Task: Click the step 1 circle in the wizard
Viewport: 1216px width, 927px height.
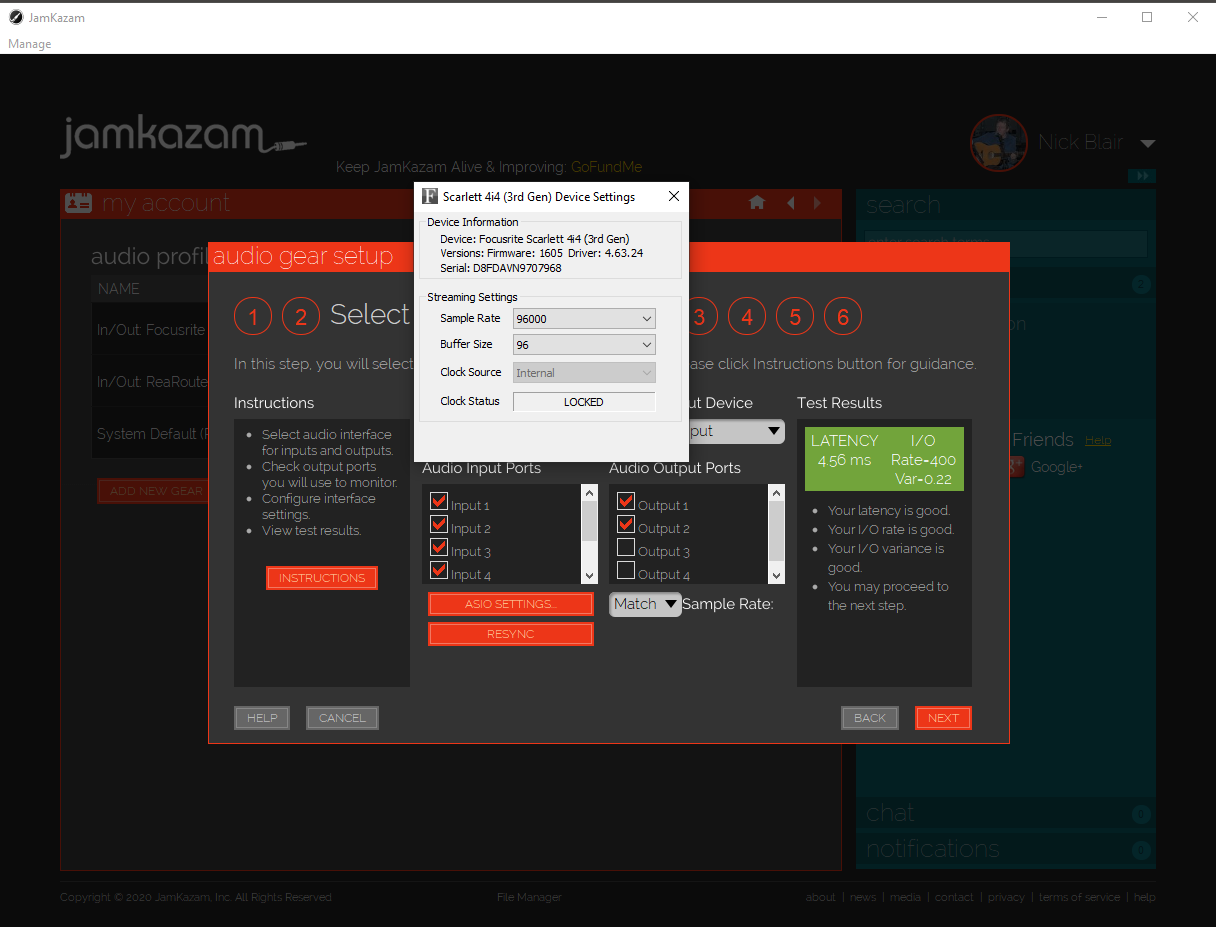Action: tap(253, 317)
